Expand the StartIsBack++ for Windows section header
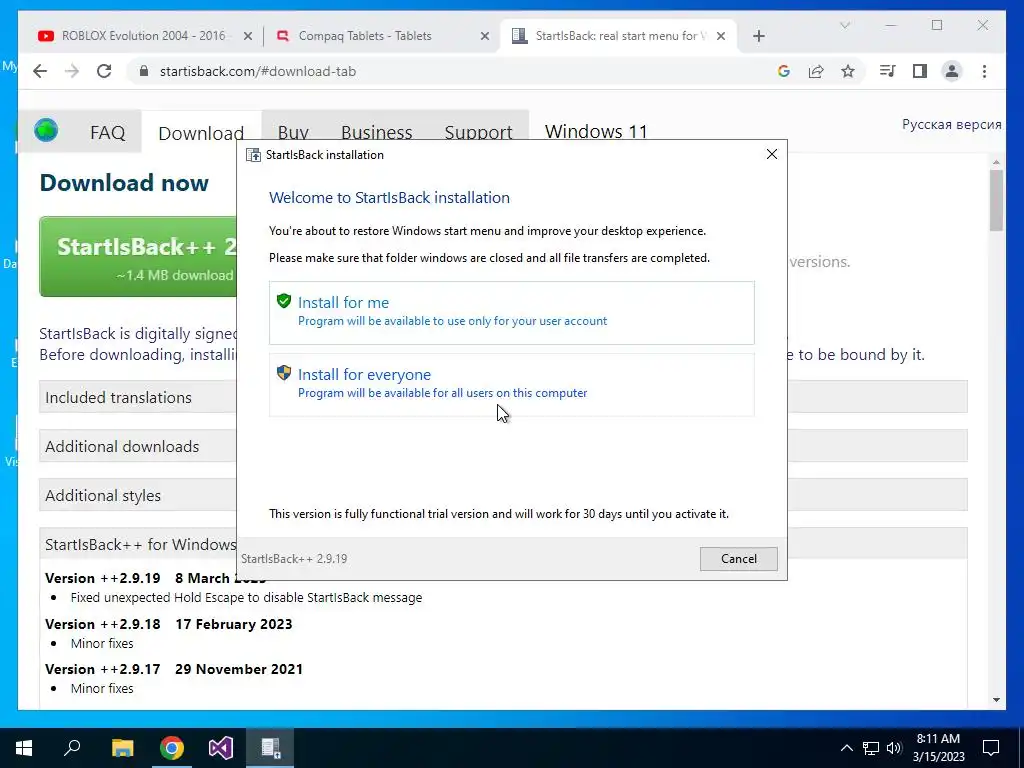Viewport: 1024px width, 768px height. click(138, 544)
